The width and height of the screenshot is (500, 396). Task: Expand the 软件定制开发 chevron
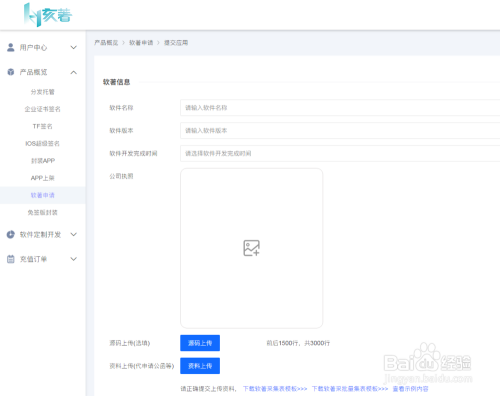point(74,234)
